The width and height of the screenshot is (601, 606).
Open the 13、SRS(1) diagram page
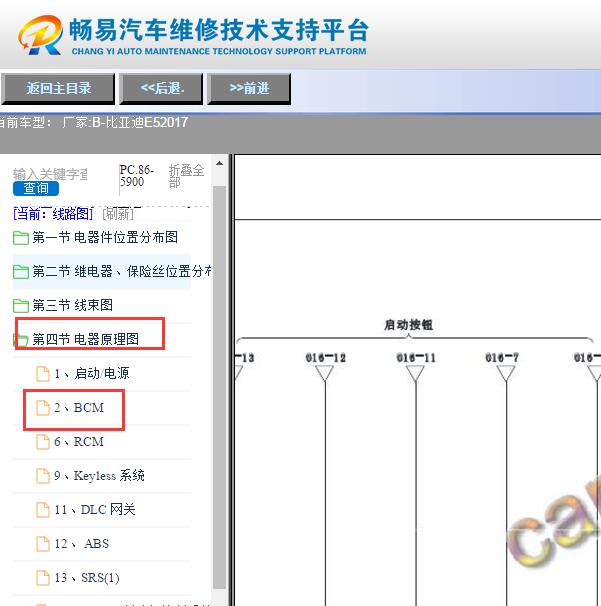(87, 577)
